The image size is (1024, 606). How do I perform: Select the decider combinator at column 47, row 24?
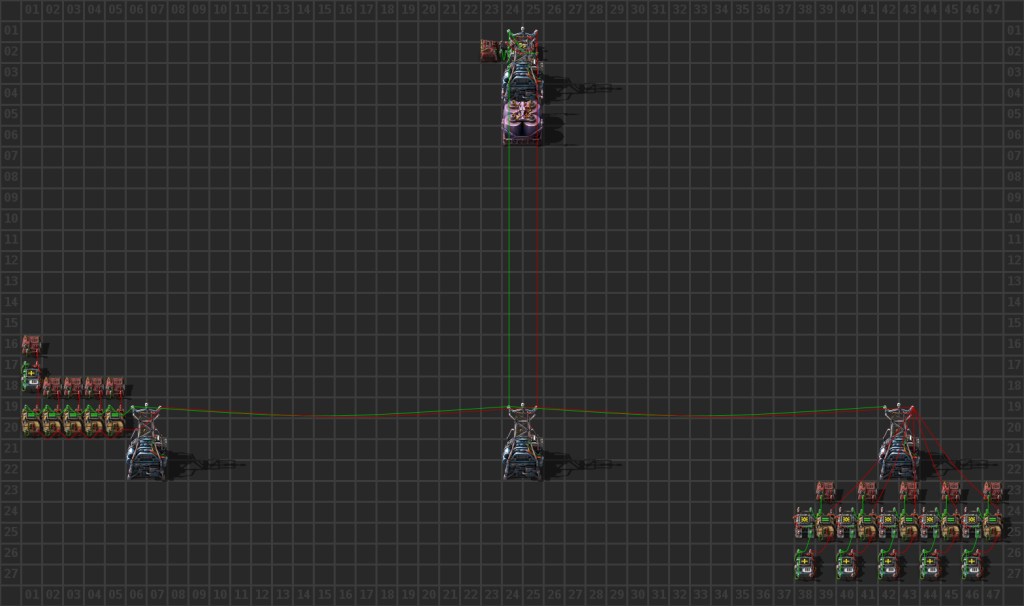993,524
